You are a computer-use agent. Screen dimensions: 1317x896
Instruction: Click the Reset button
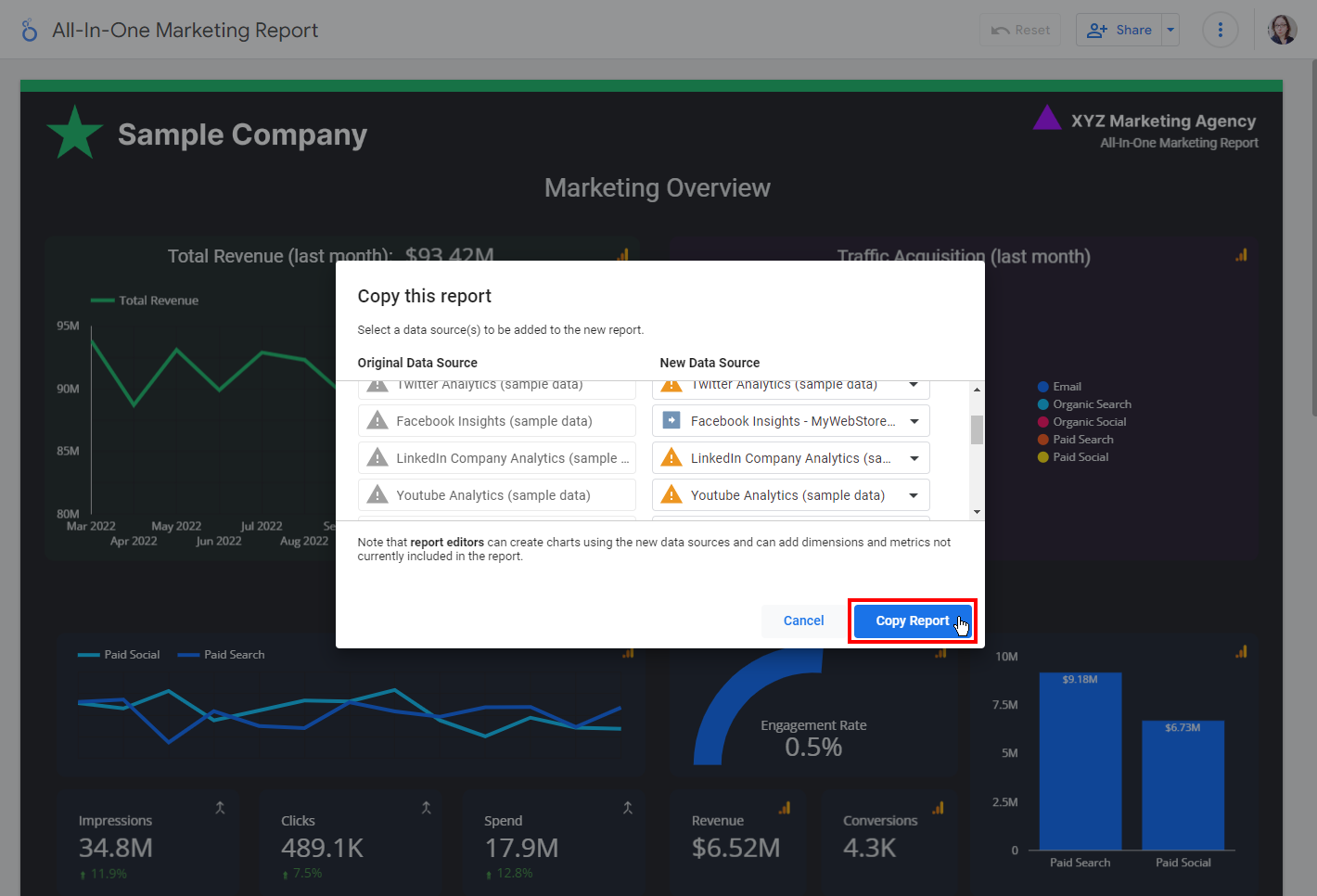coord(1020,31)
